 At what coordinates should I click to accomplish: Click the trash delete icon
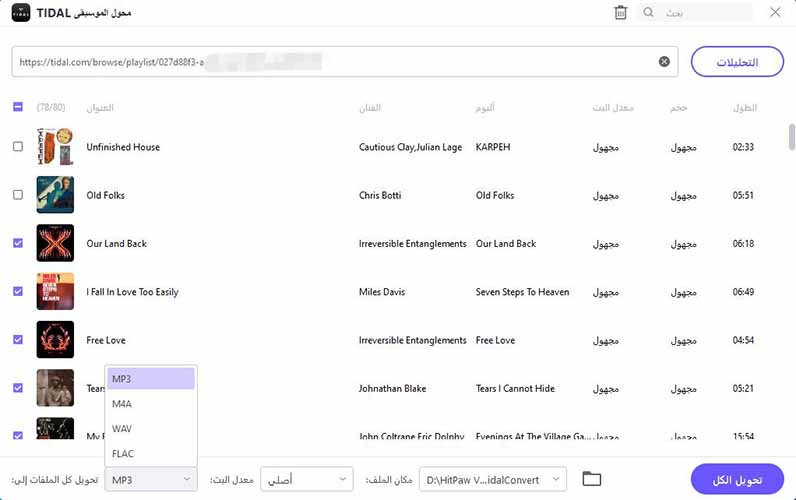click(x=620, y=12)
